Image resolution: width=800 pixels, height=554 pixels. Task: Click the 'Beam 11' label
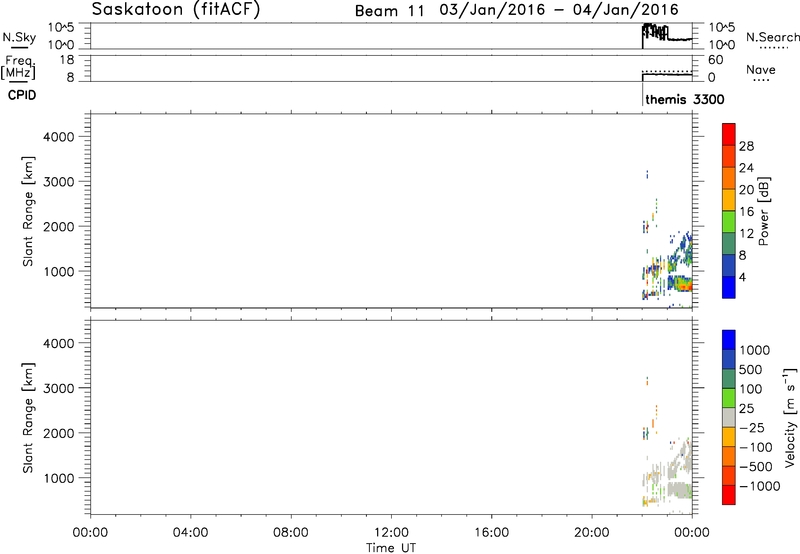coord(389,11)
